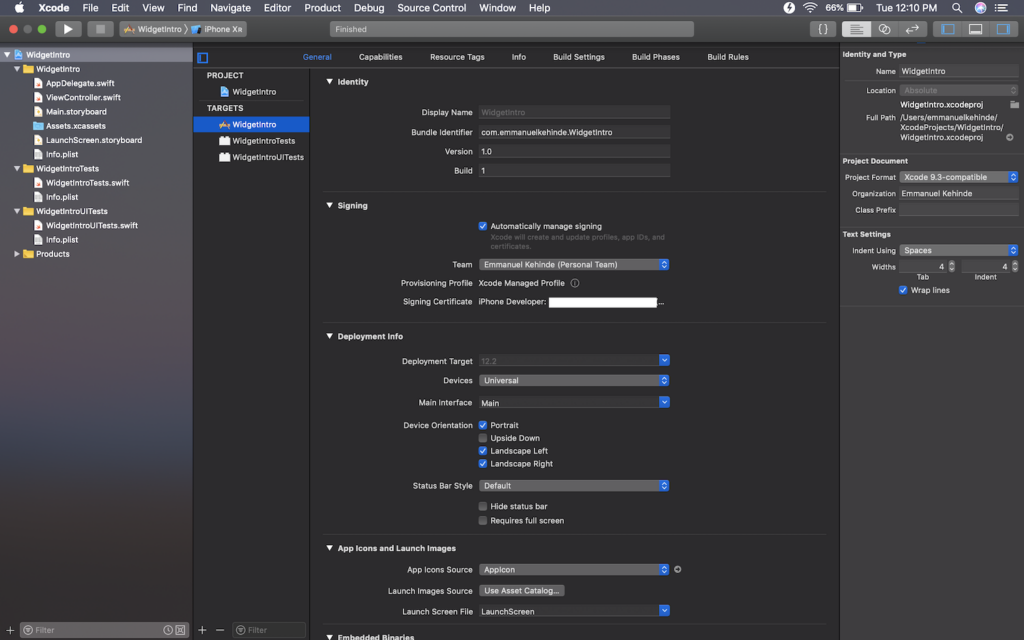Uncheck the Landscape Left orientation

tap(483, 451)
